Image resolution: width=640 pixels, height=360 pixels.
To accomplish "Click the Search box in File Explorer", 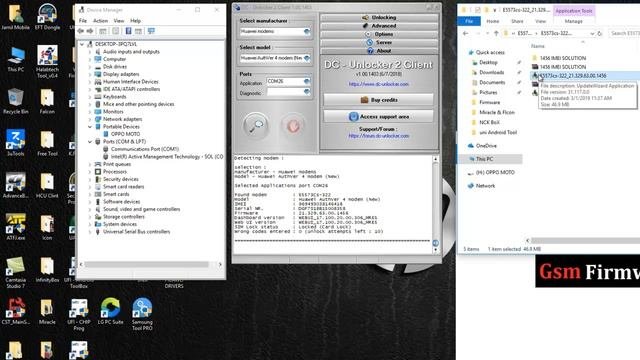I will click(624, 33).
